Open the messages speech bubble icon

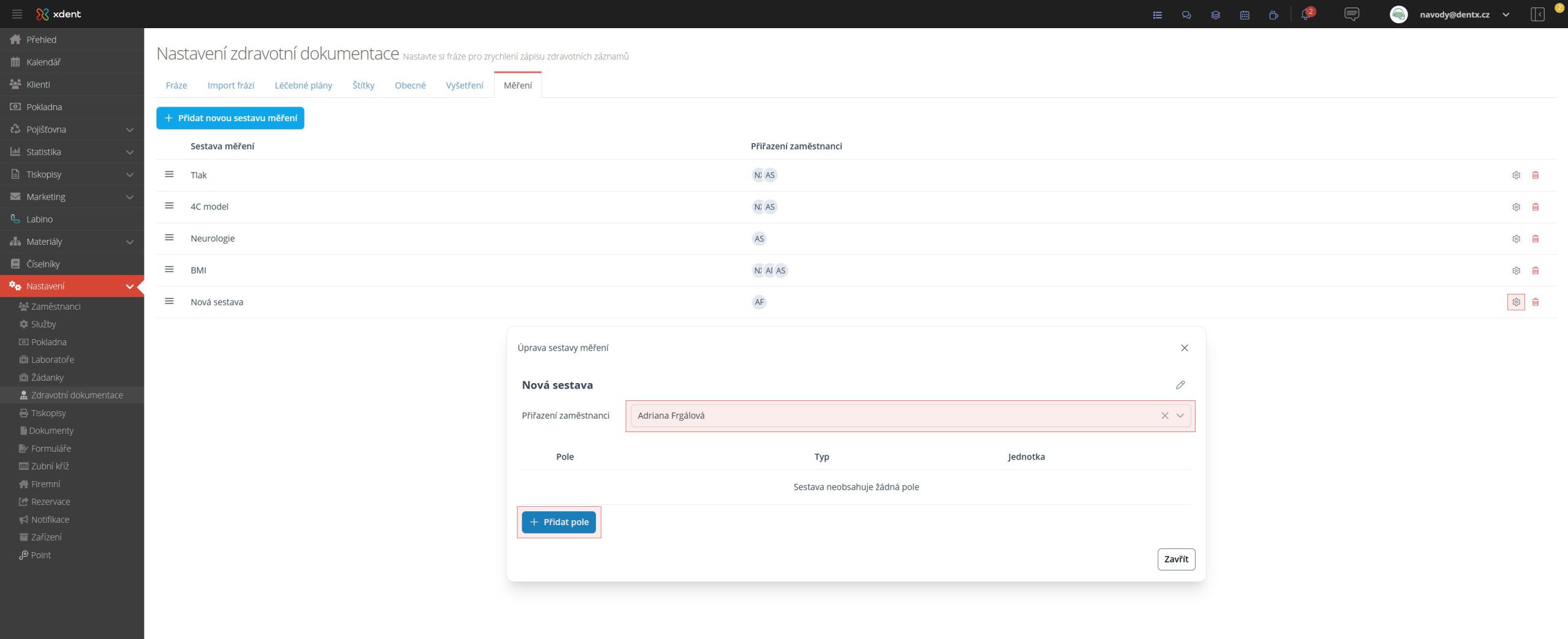(1351, 14)
